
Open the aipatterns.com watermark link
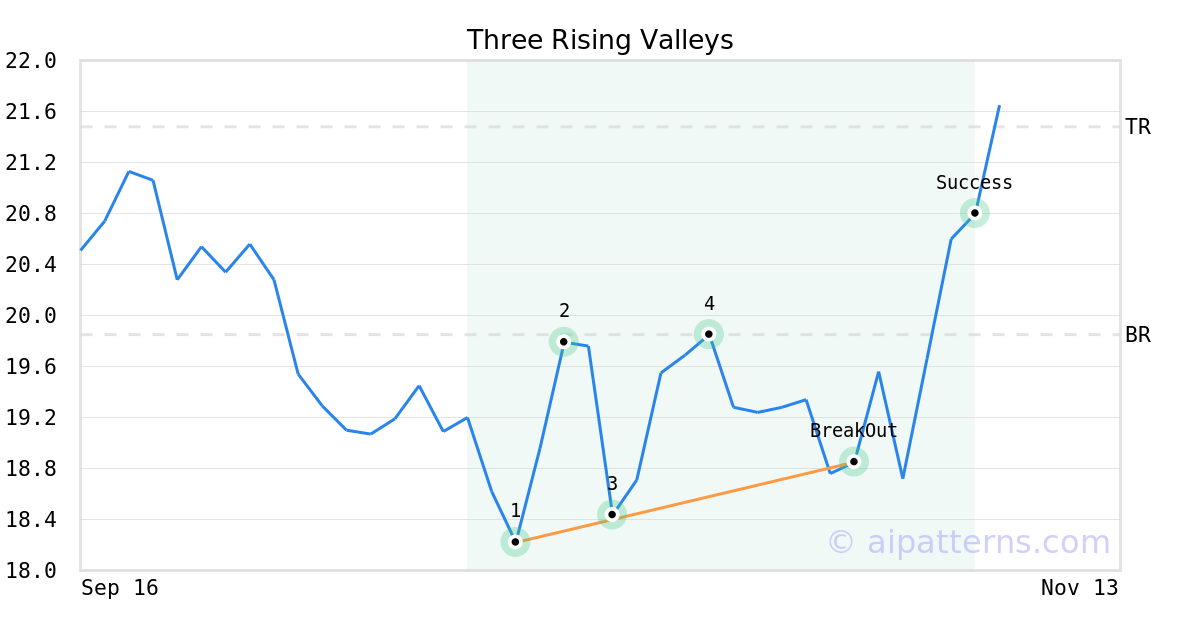tap(968, 542)
